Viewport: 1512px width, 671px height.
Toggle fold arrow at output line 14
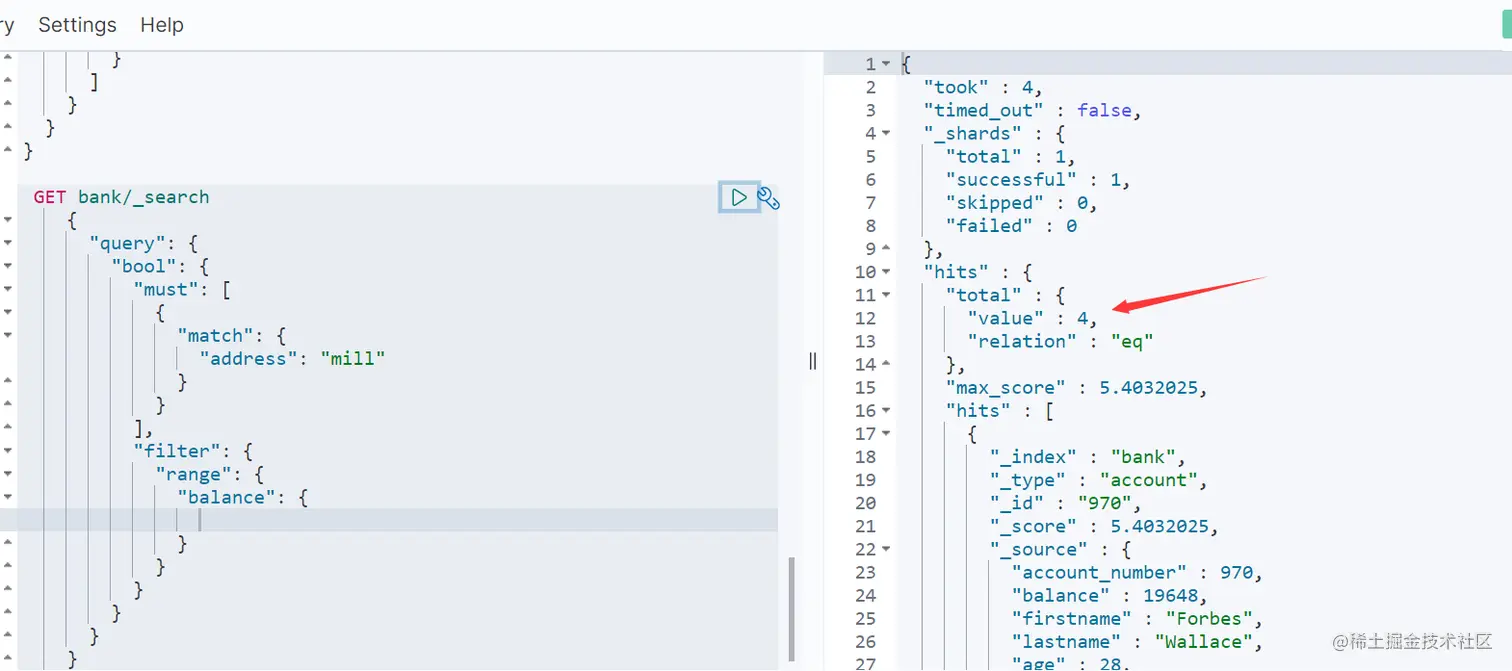tap(886, 365)
